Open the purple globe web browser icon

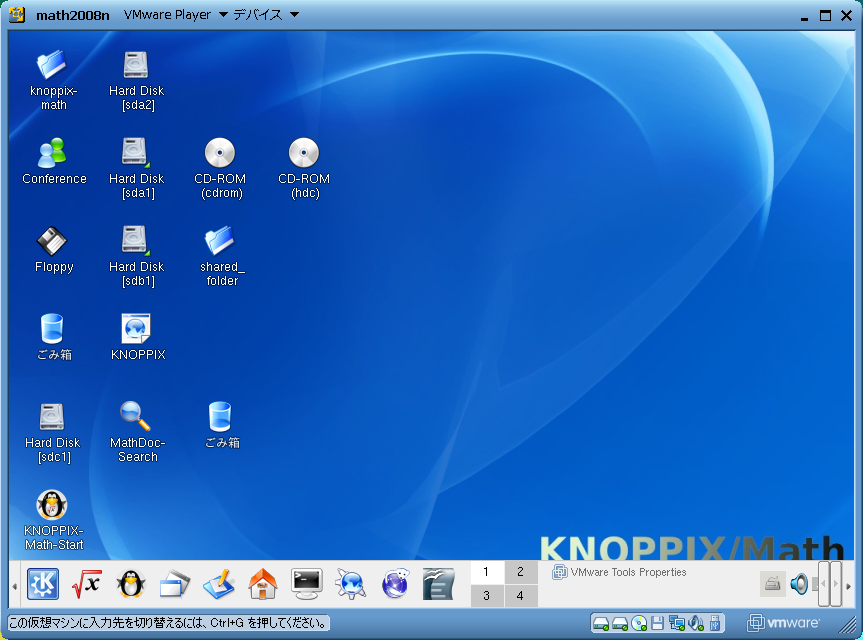395,584
